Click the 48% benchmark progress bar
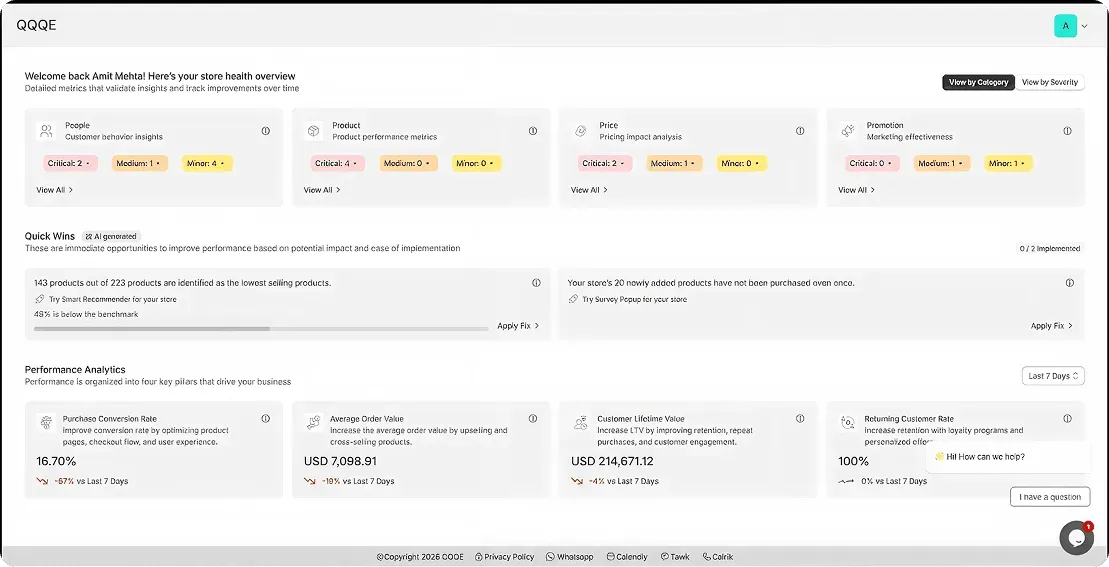 coord(261,329)
